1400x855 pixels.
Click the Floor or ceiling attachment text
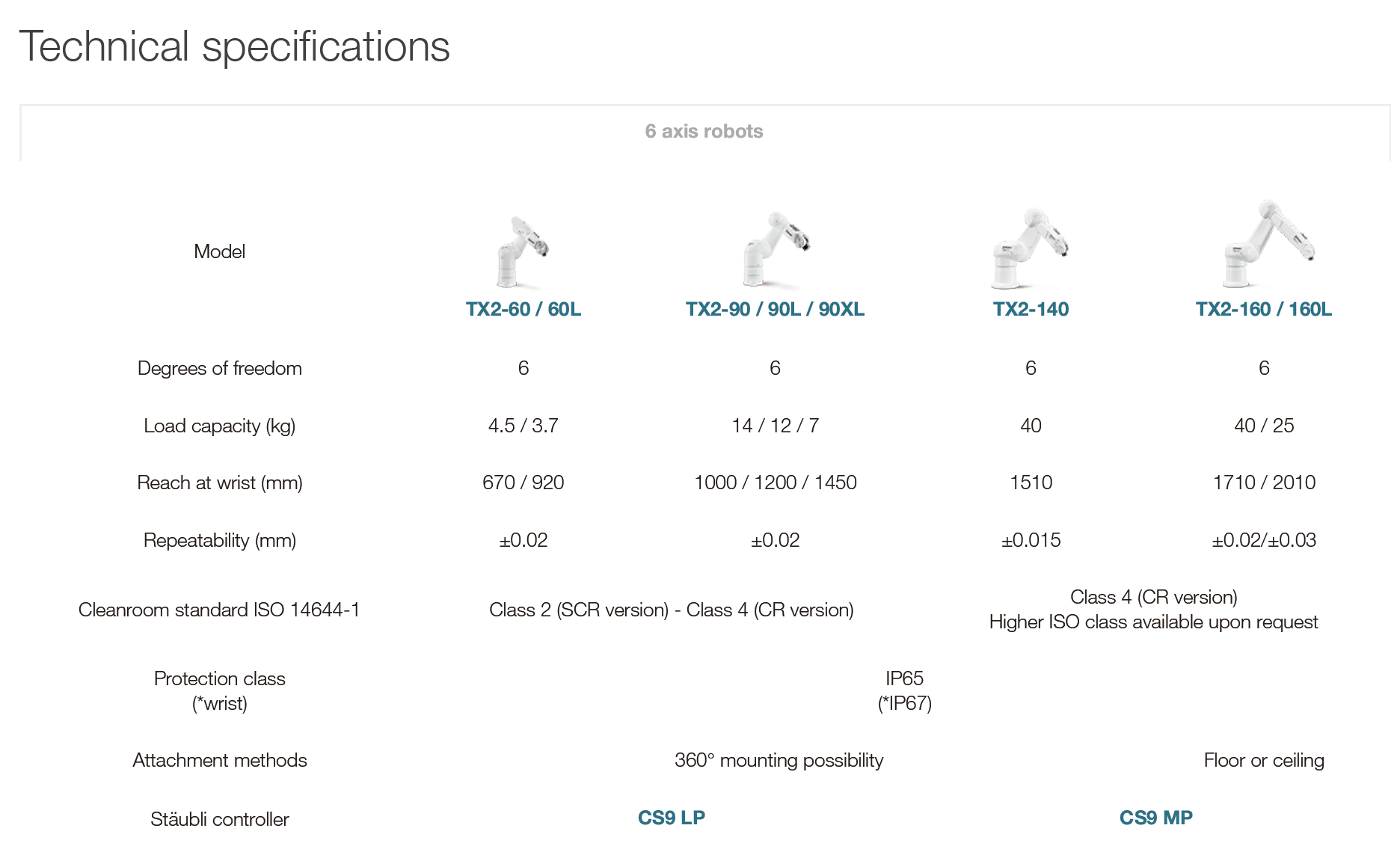click(1263, 760)
